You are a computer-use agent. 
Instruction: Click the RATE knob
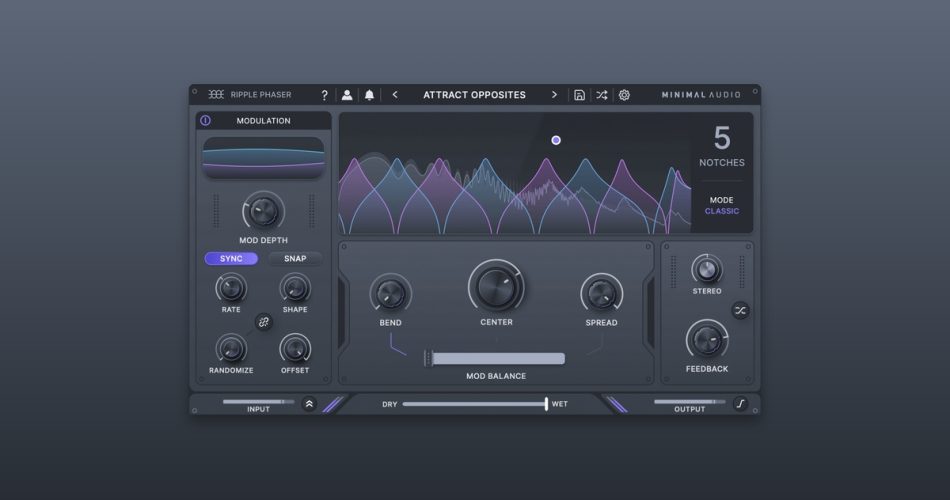pos(231,288)
